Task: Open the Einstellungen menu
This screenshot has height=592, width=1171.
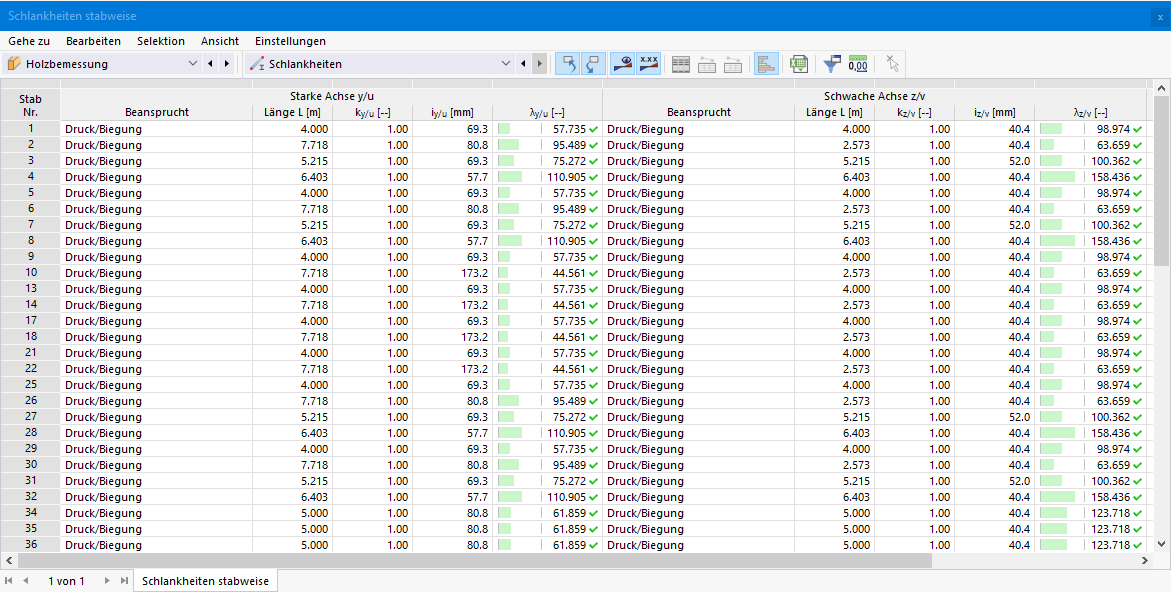Action: pos(291,41)
